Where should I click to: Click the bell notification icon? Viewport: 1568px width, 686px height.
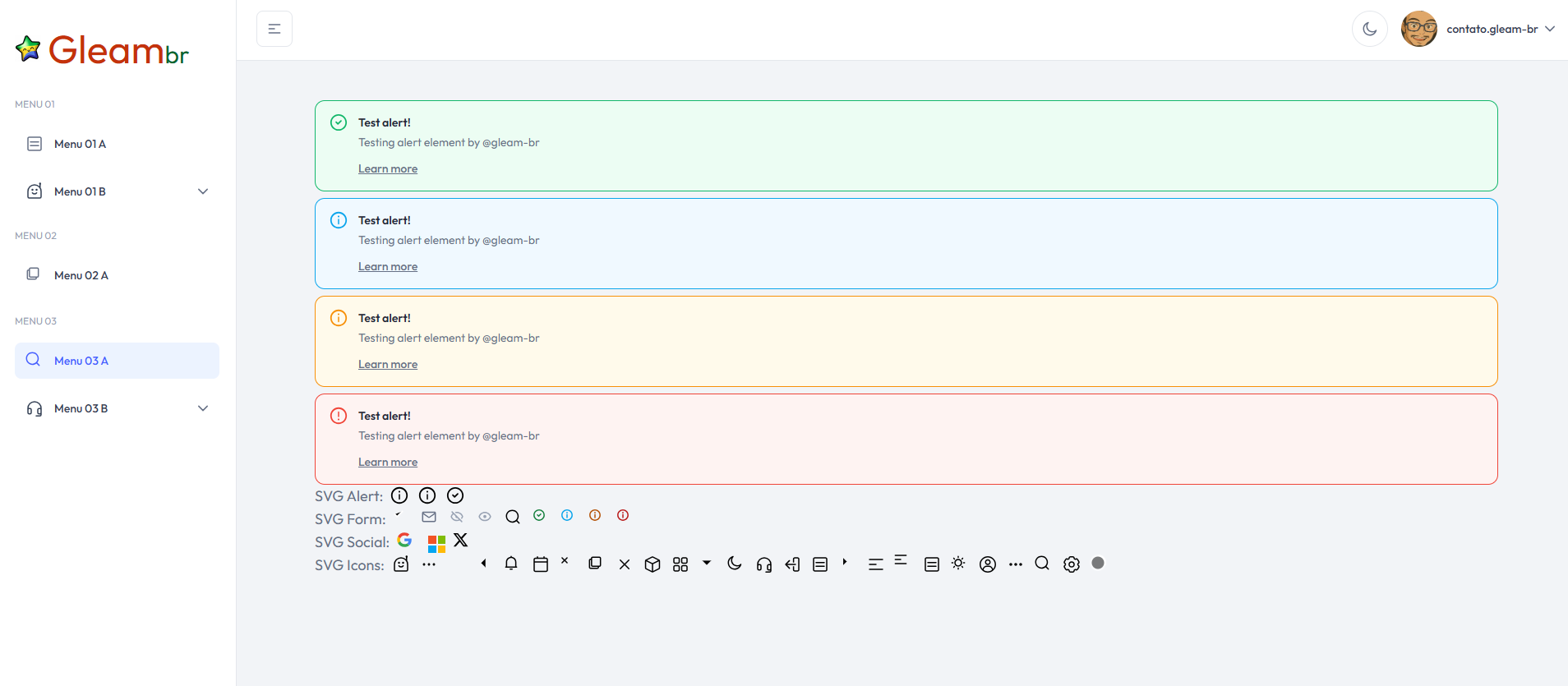pos(511,564)
